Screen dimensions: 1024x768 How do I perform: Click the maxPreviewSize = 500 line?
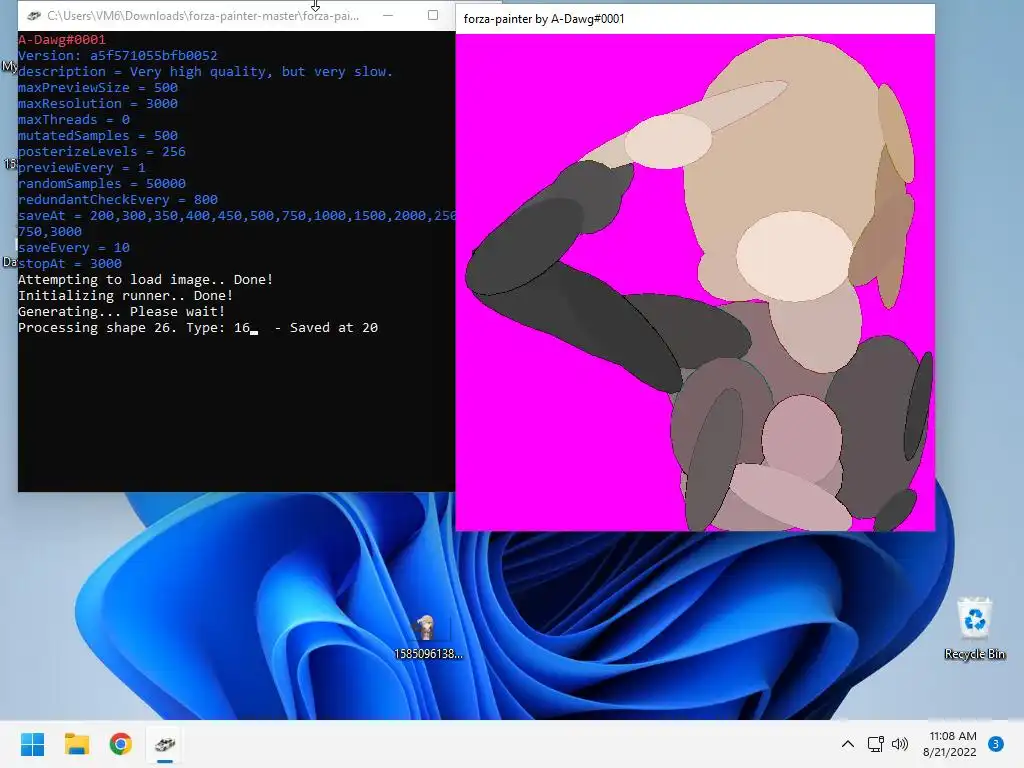[x=97, y=88]
